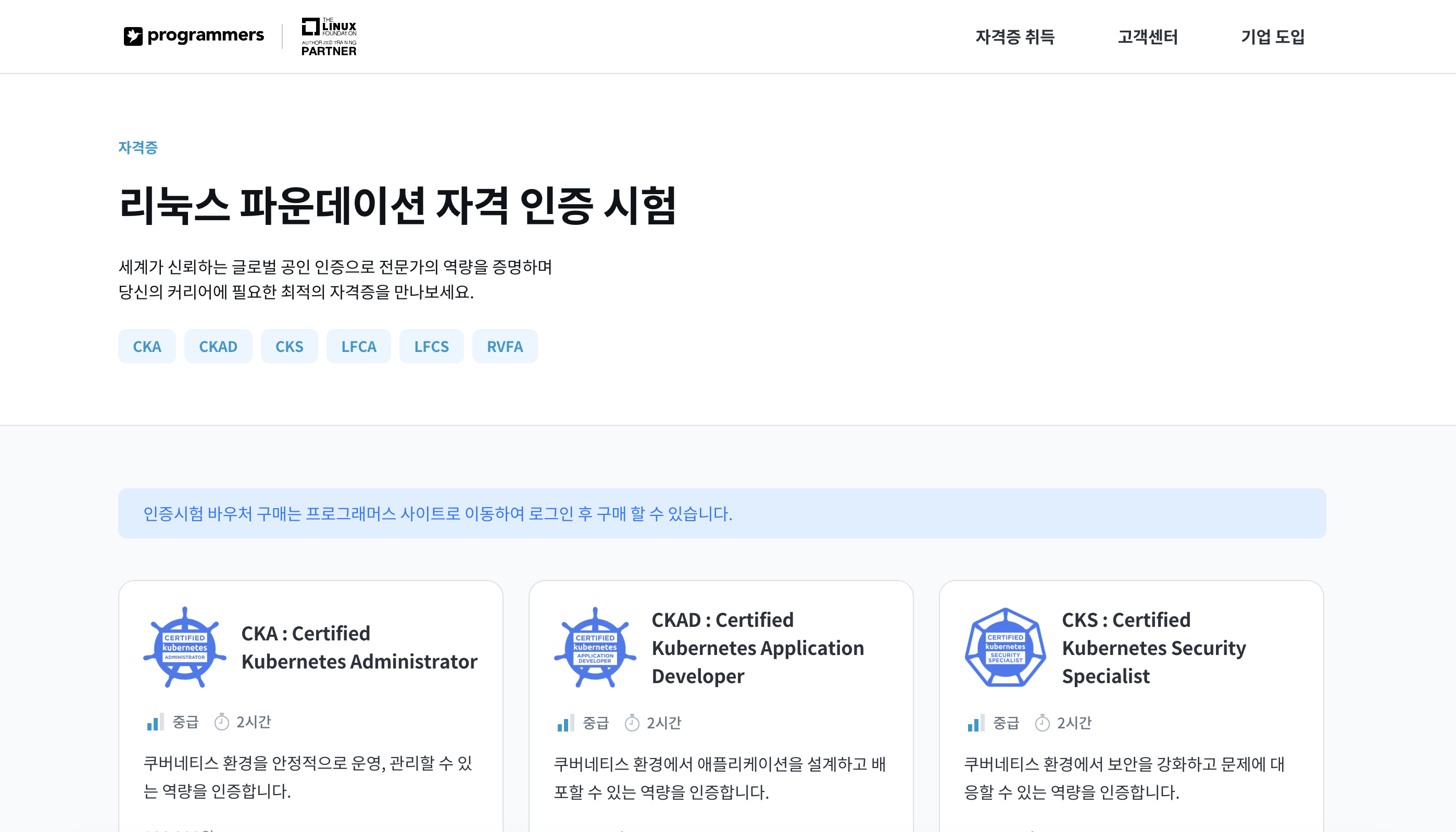The image size is (1456, 832).
Task: Click the clock icon on CKAD card
Action: coord(632,723)
